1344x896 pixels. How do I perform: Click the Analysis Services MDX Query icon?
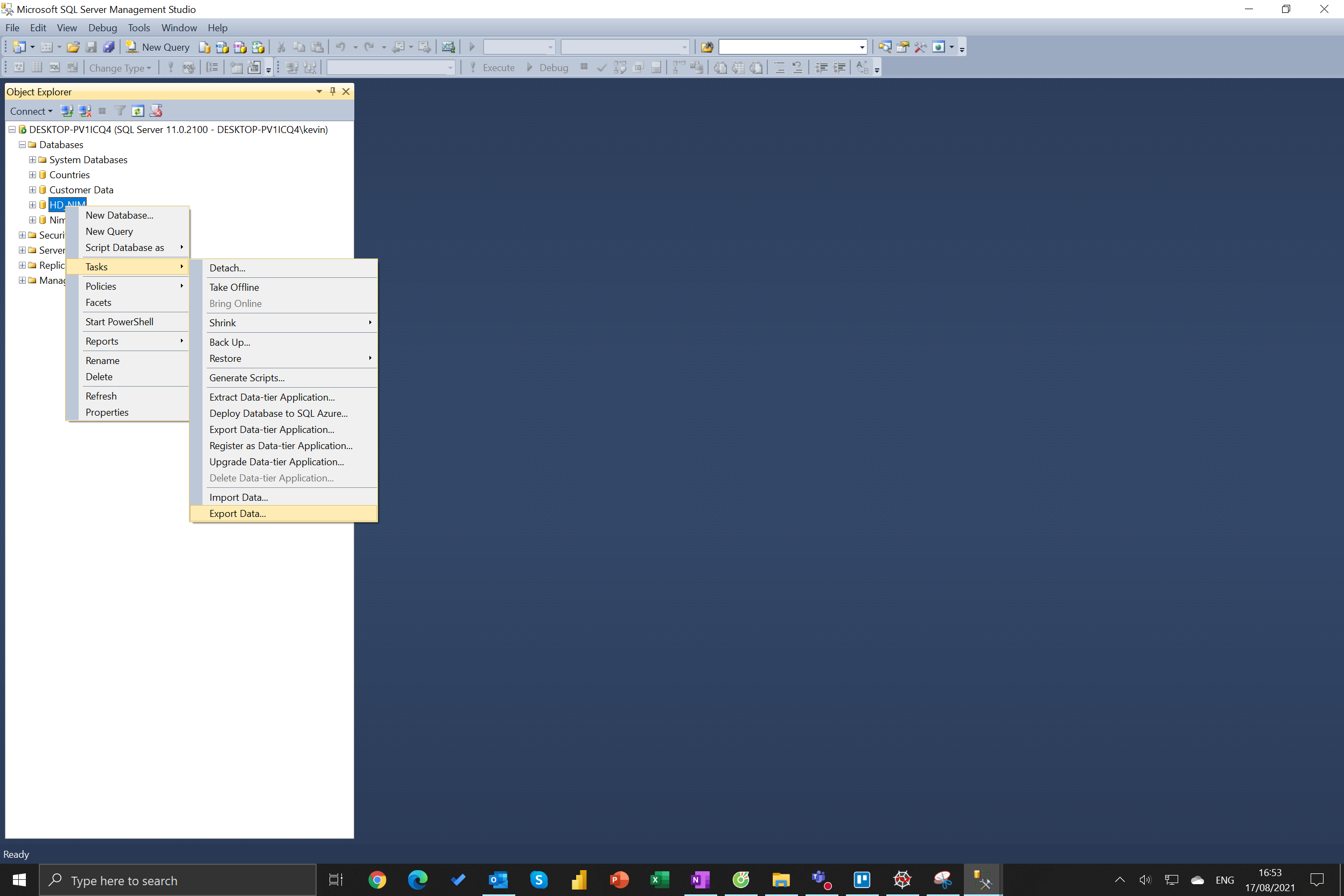coord(222,47)
